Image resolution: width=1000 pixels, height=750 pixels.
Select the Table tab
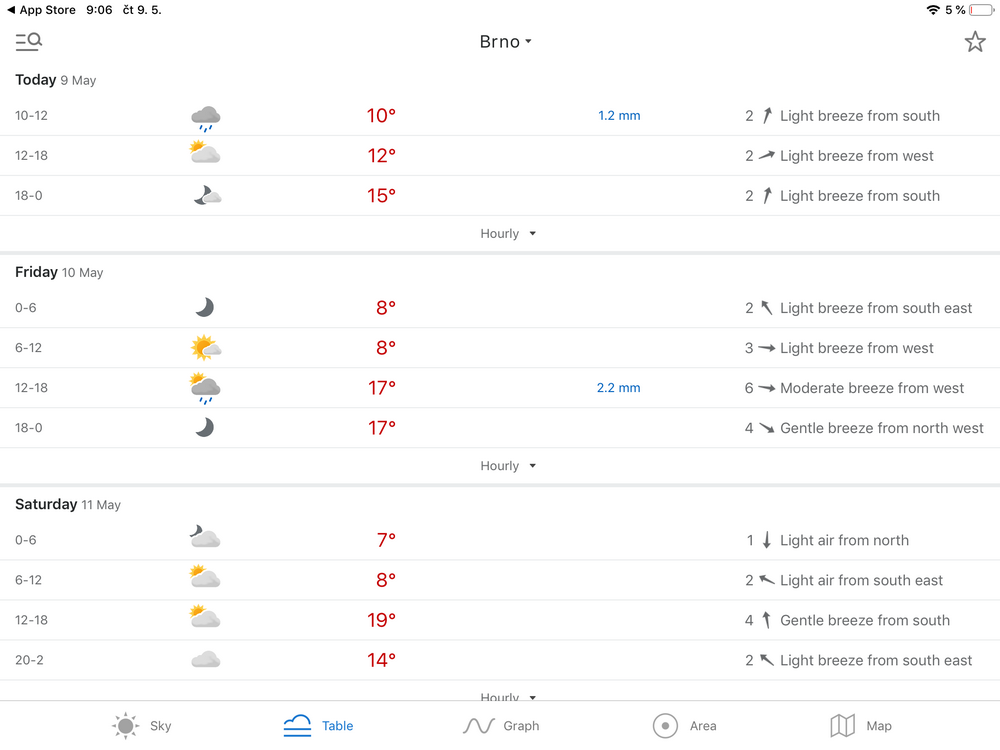[318, 726]
